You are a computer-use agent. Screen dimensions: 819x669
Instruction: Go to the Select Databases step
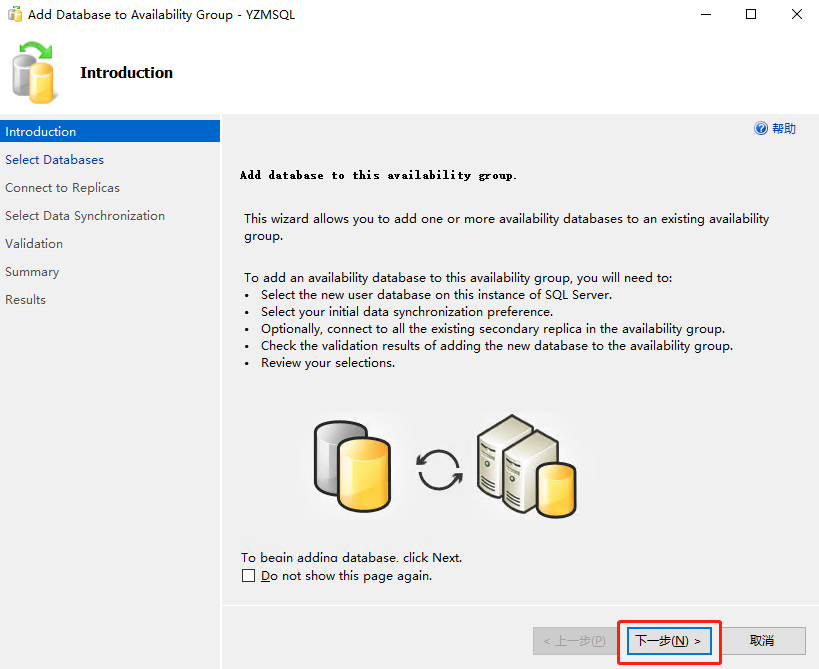[54, 160]
